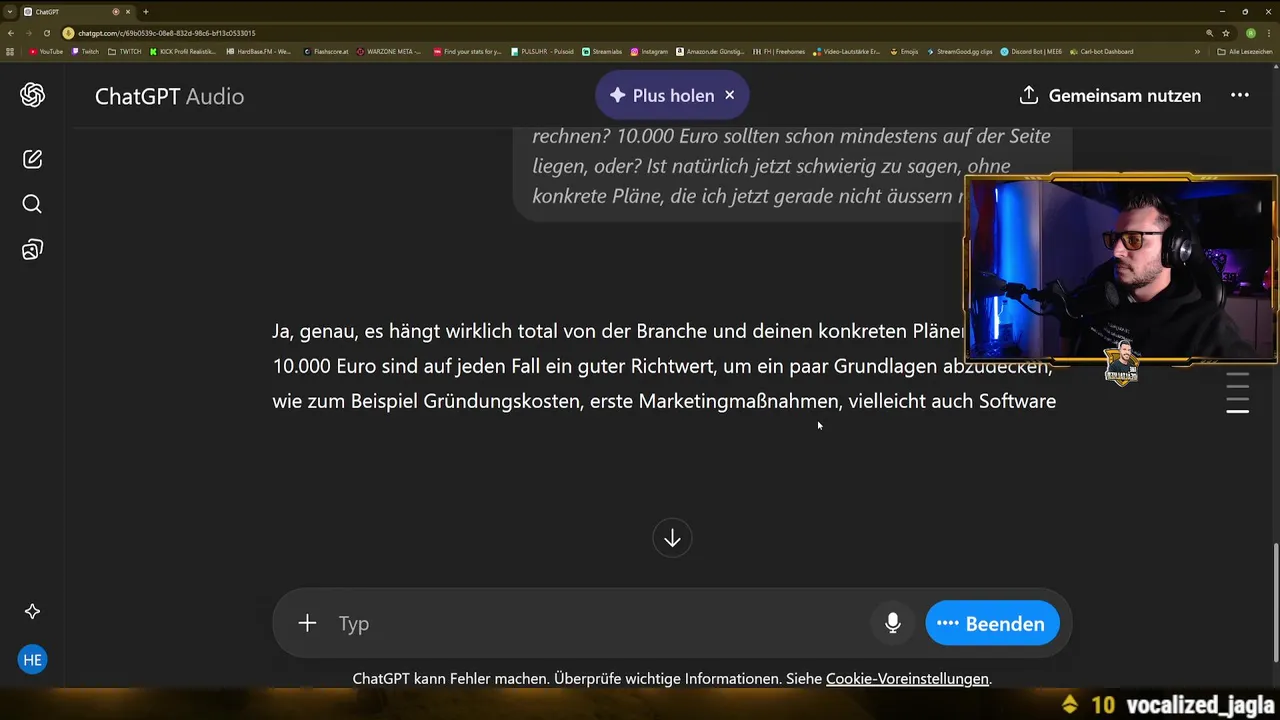Open the PULSUHR Pulsoid bookmark
1280x720 pixels.
tap(542, 51)
